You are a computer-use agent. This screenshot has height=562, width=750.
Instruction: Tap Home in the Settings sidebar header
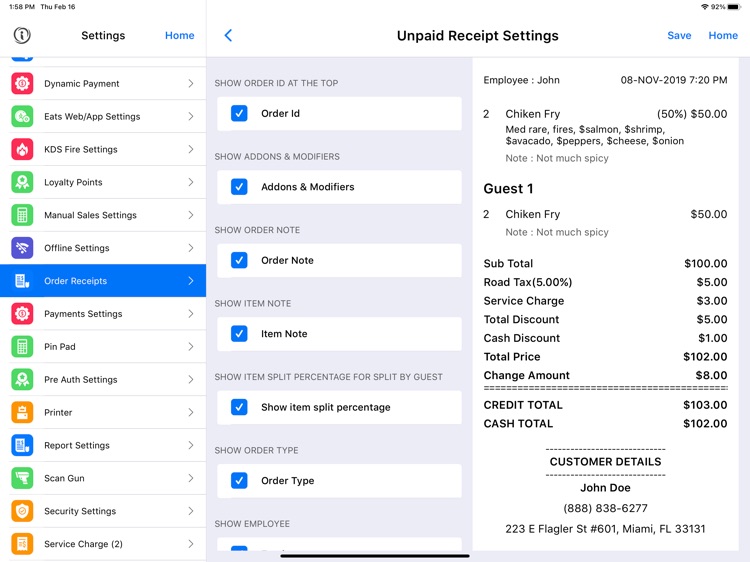[179, 35]
